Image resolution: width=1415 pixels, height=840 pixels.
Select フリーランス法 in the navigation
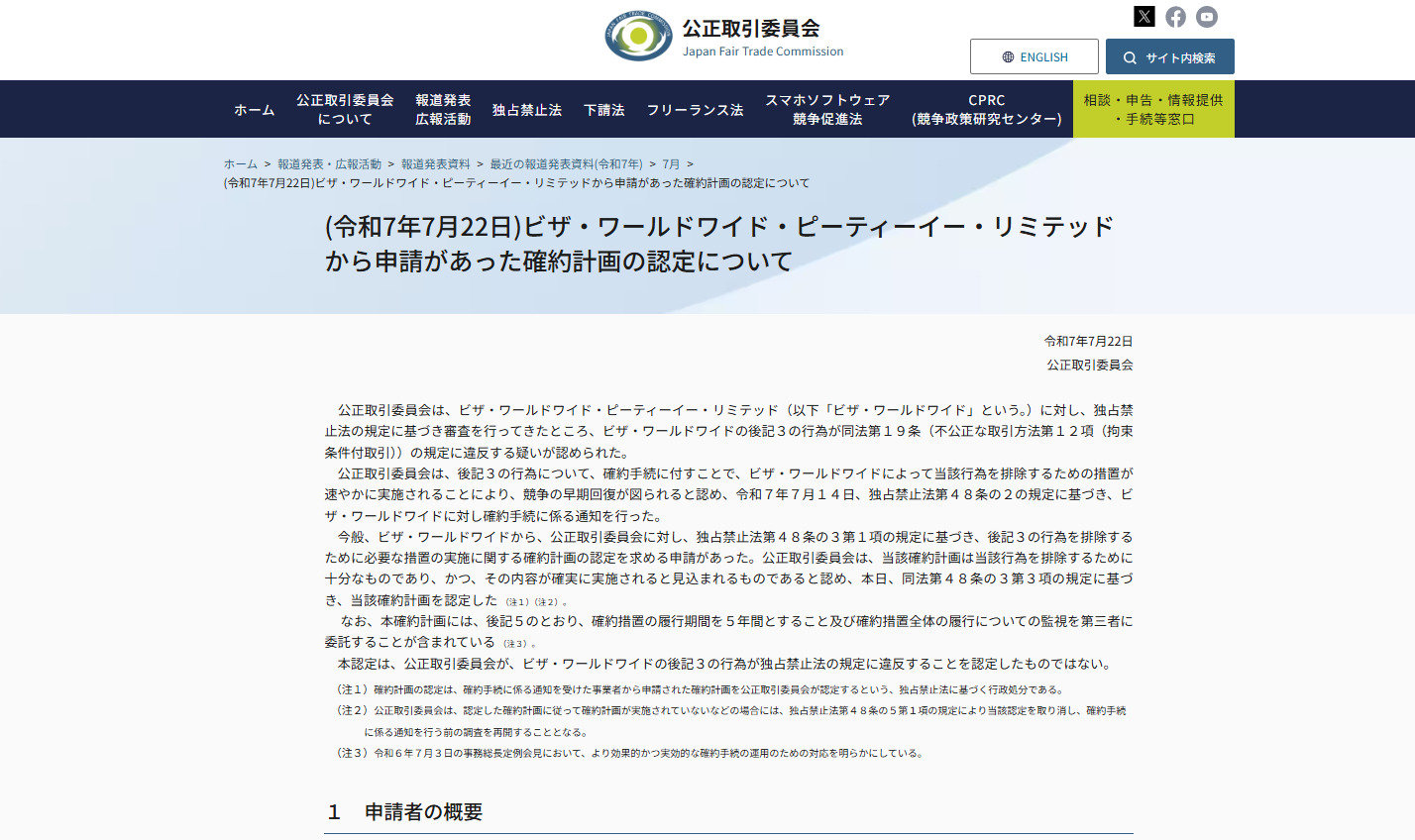pos(696,110)
